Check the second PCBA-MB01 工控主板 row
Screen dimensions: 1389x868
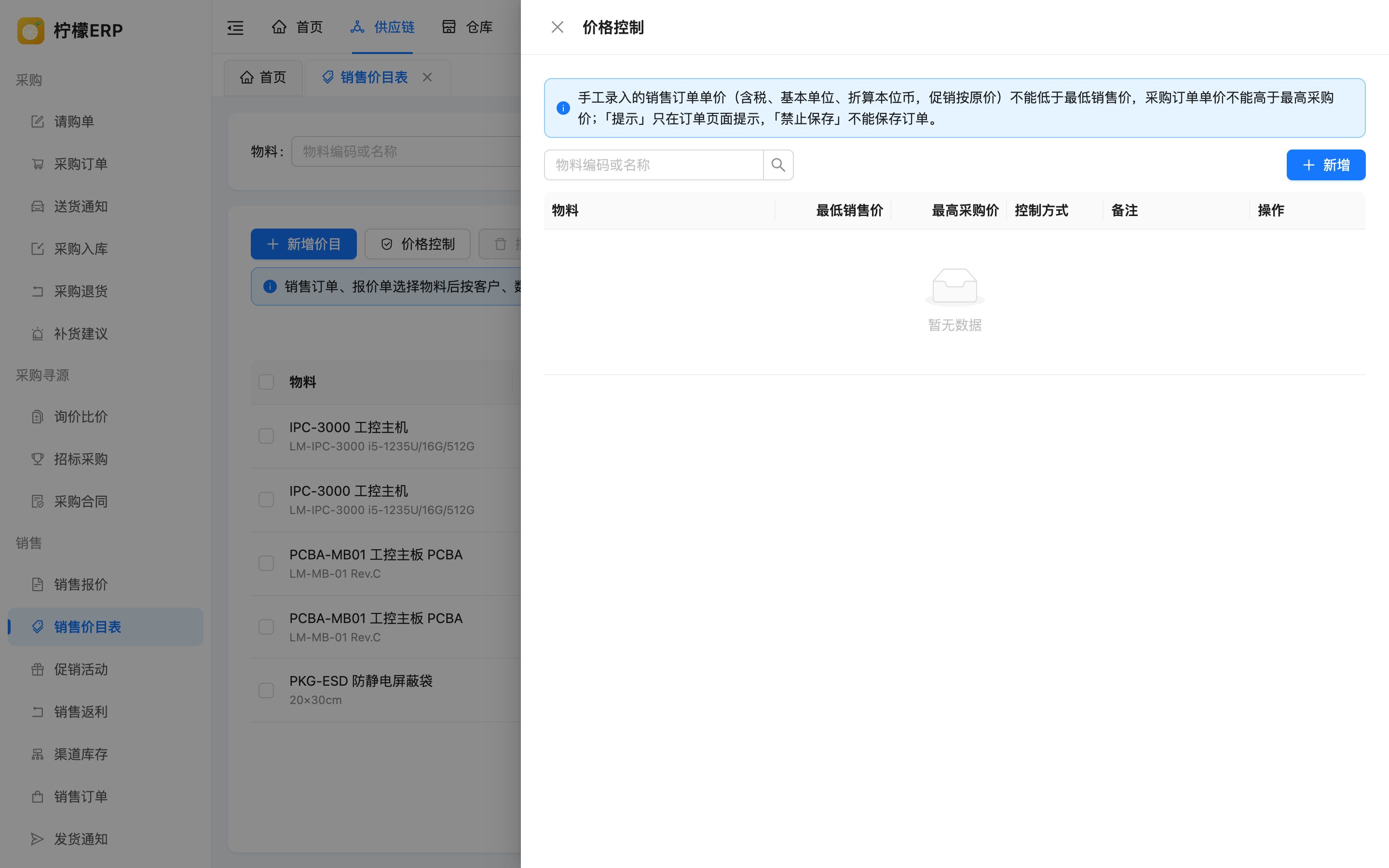(x=266, y=627)
